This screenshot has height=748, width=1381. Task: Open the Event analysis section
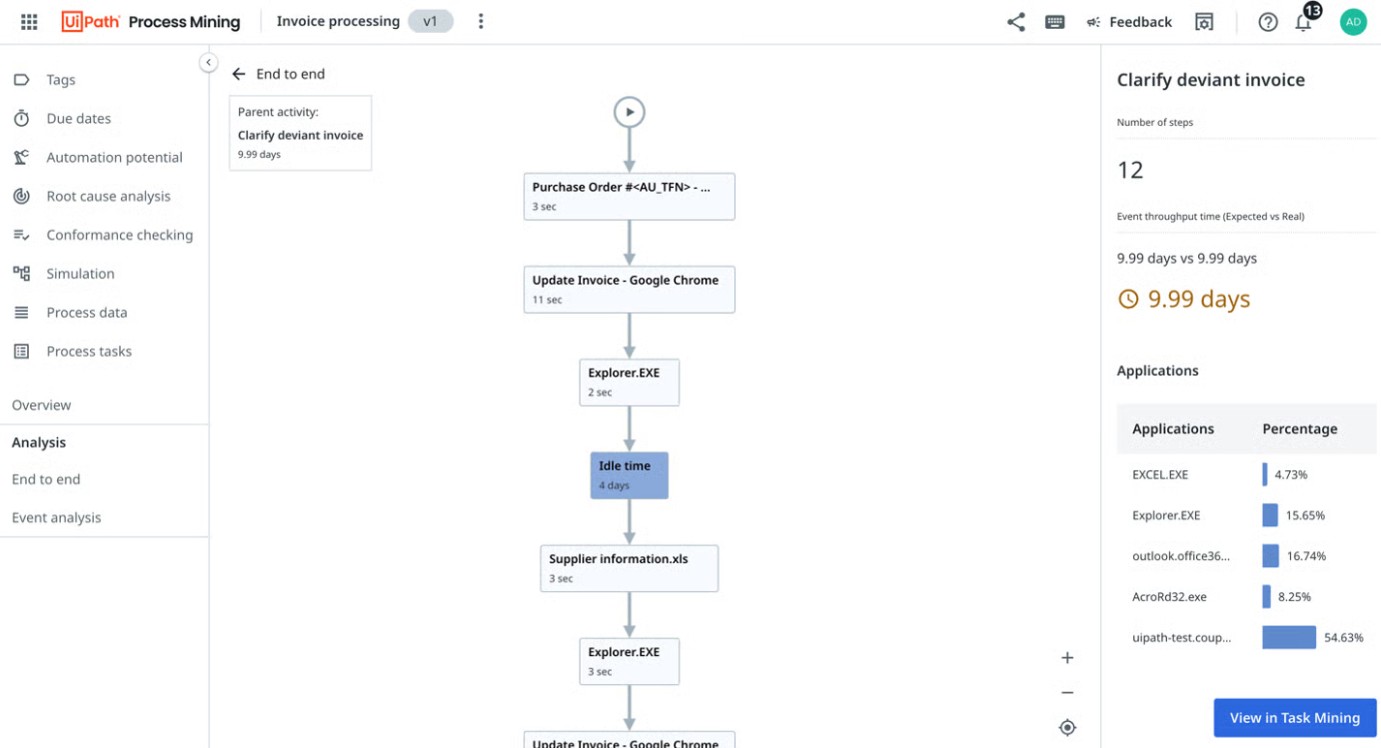click(x=57, y=517)
